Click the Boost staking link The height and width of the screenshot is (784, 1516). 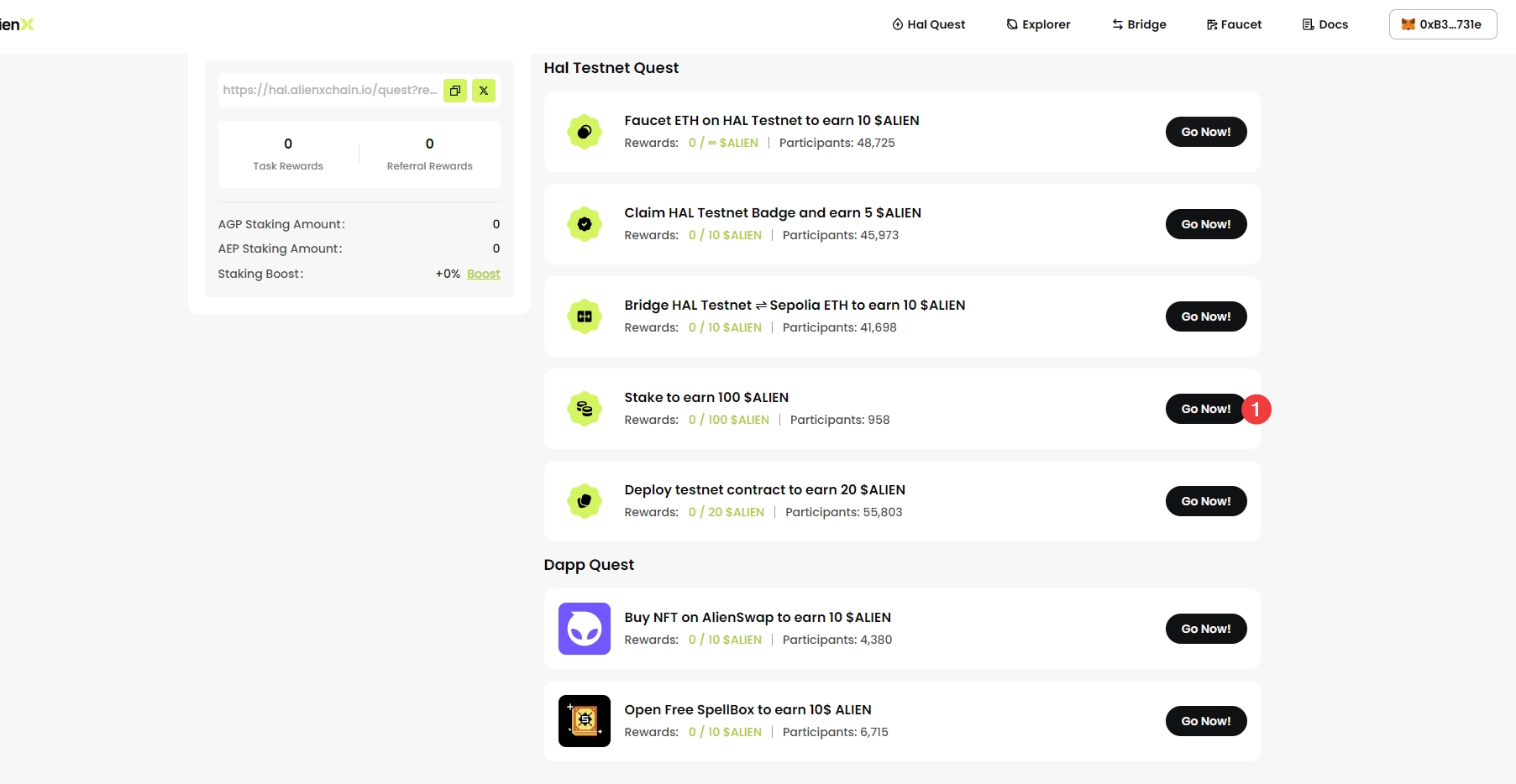coord(483,274)
